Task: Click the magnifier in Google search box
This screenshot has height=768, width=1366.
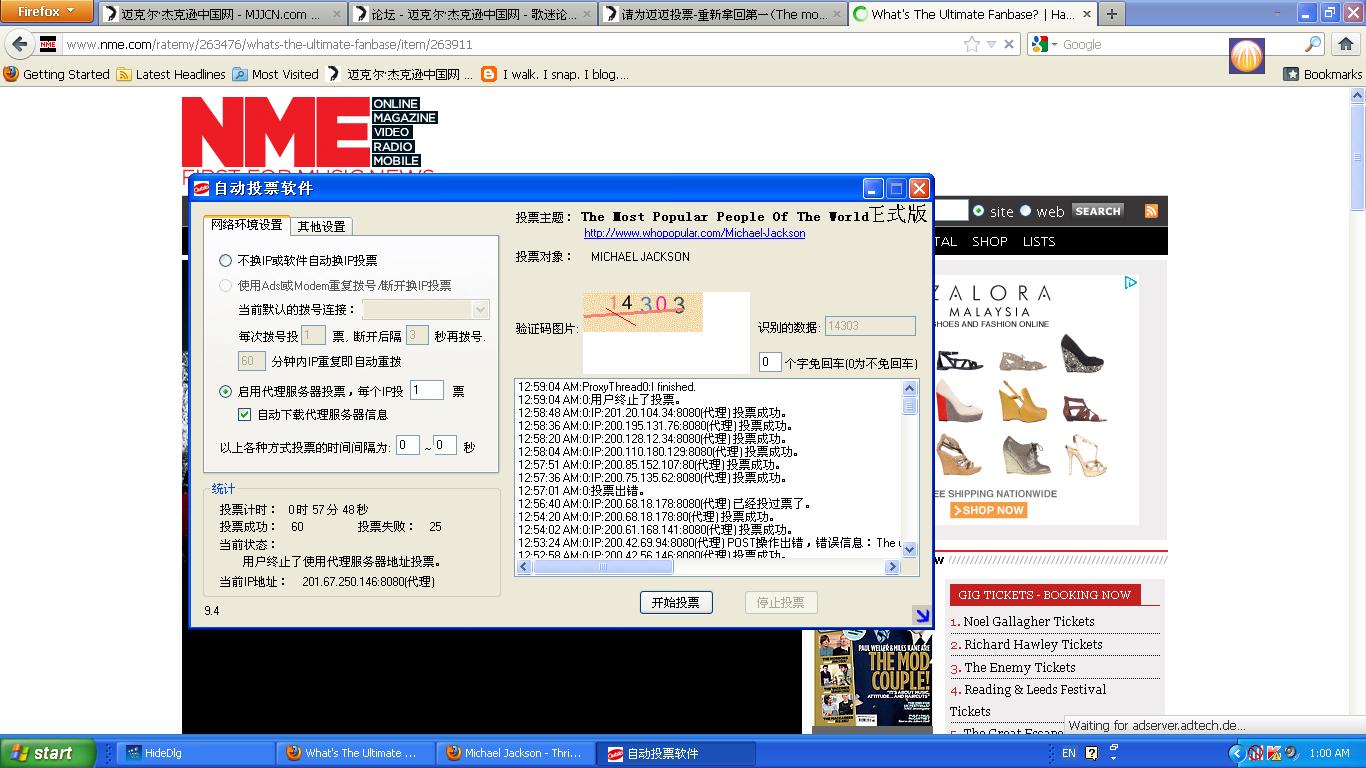Action: pyautogui.click(x=1313, y=44)
